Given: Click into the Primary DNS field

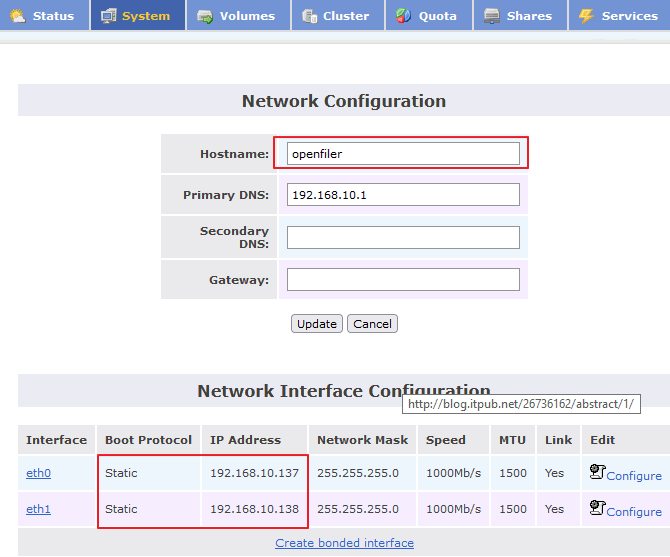Looking at the screenshot, I should (403, 194).
